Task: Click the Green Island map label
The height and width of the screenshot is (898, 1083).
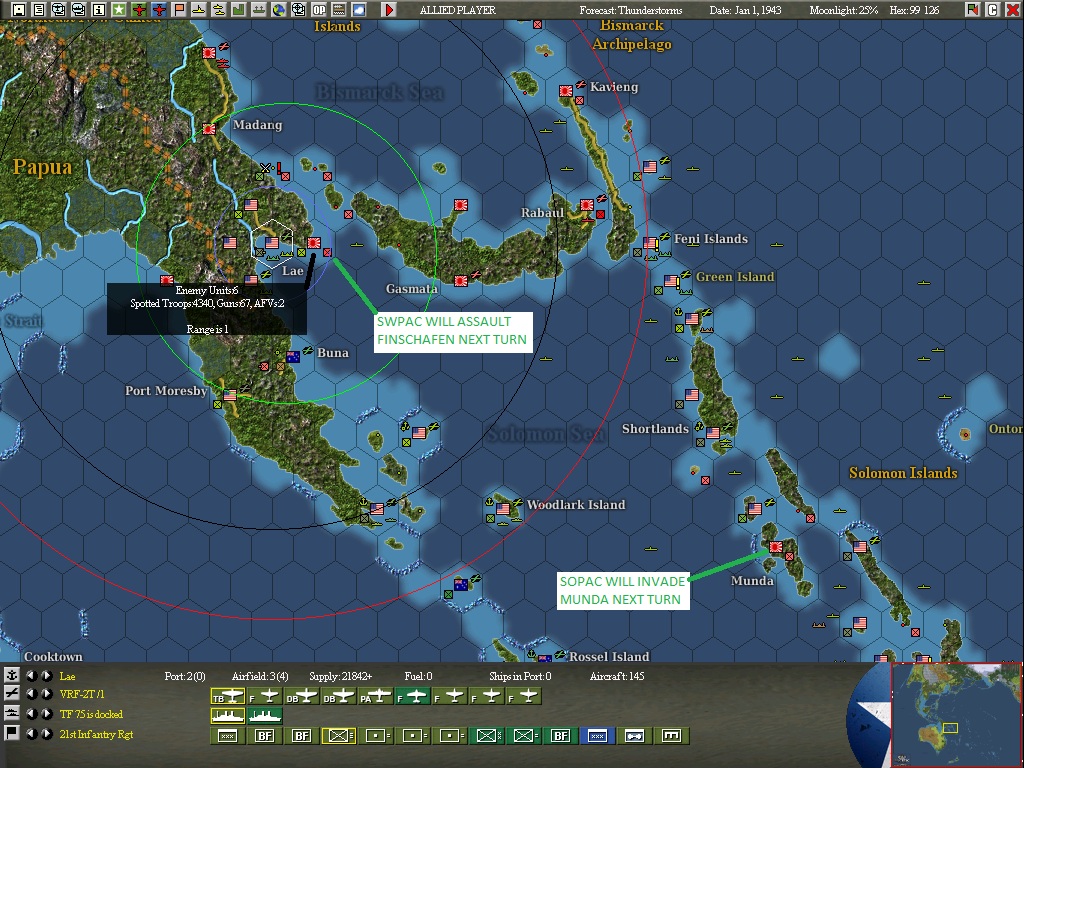Action: click(x=735, y=277)
